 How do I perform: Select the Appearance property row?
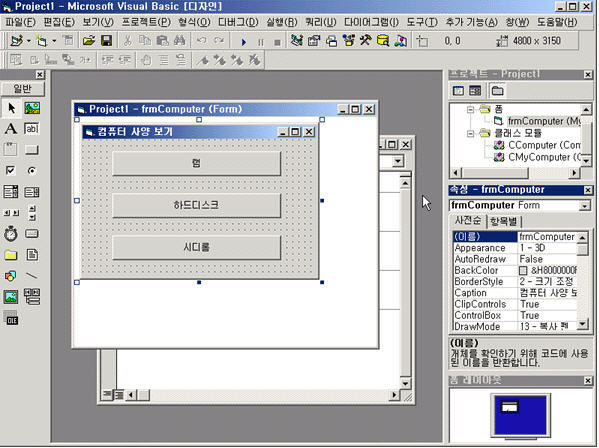click(515, 248)
